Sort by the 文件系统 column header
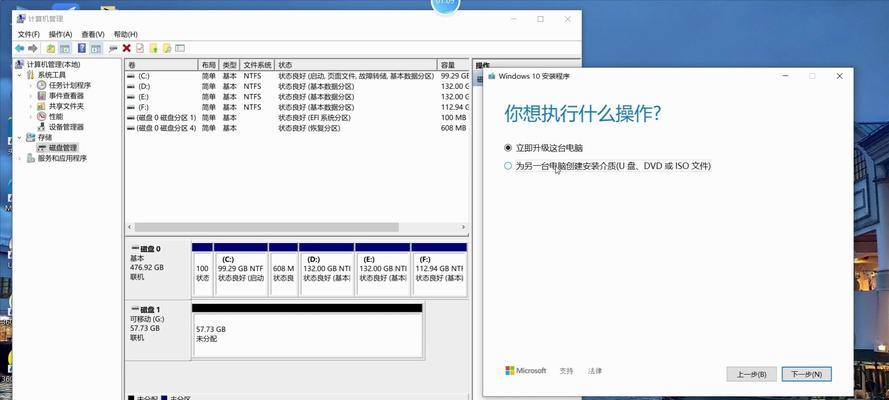 click(x=257, y=65)
